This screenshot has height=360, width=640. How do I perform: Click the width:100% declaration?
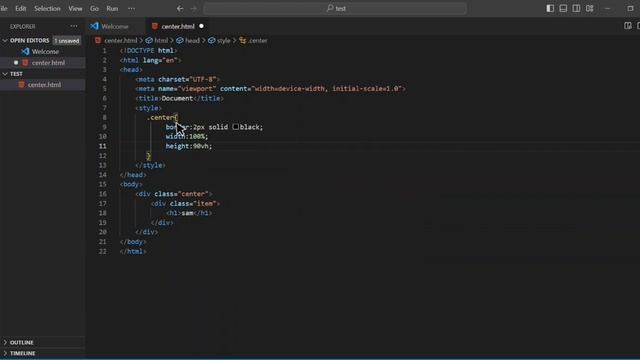coord(187,136)
